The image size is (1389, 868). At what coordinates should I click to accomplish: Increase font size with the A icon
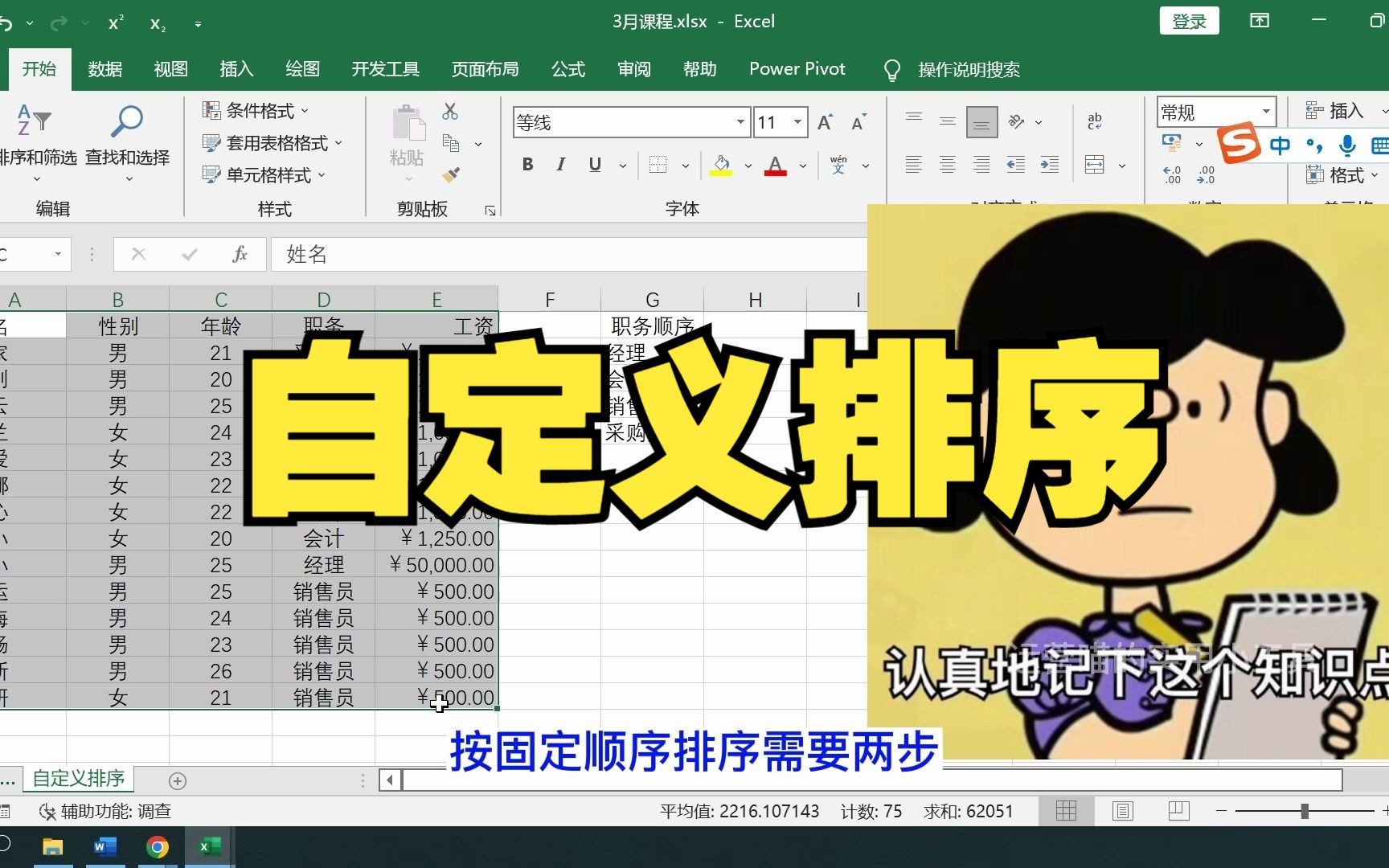point(824,121)
